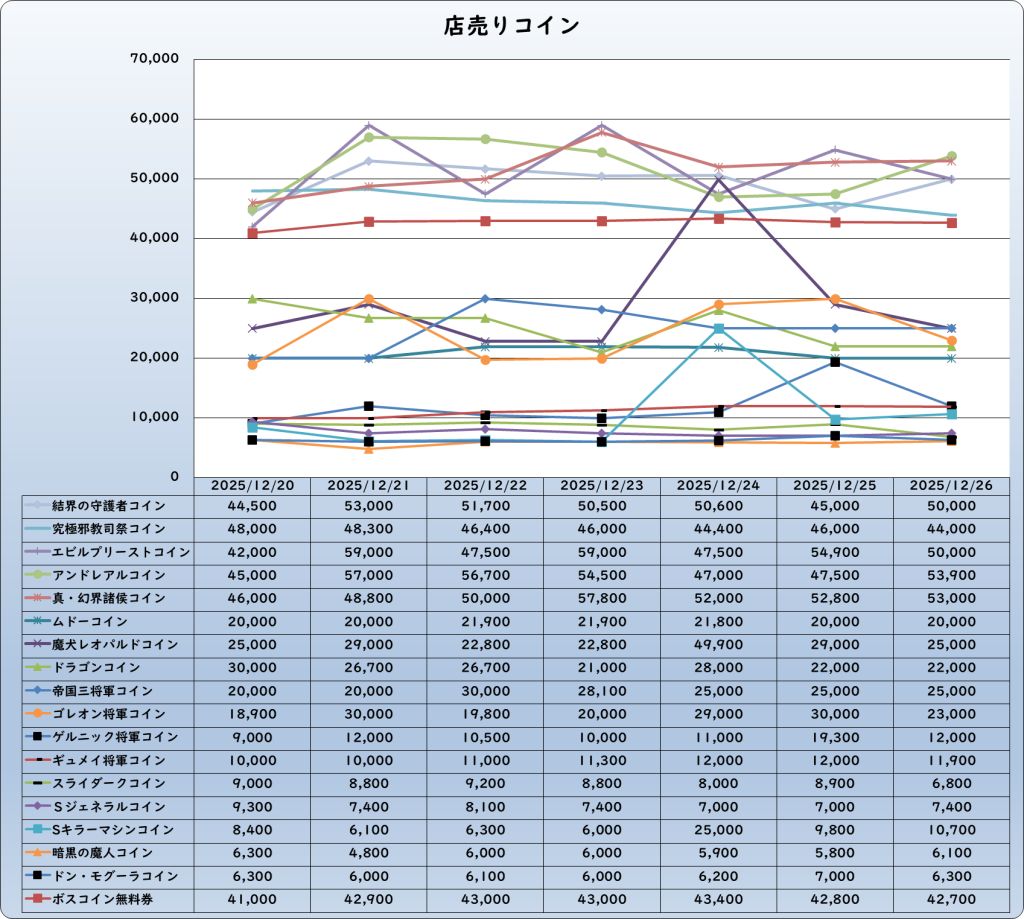1024x919 pixels.
Task: Click the 魔犬レオパルドコイン legend marker
Action: (x=37, y=645)
